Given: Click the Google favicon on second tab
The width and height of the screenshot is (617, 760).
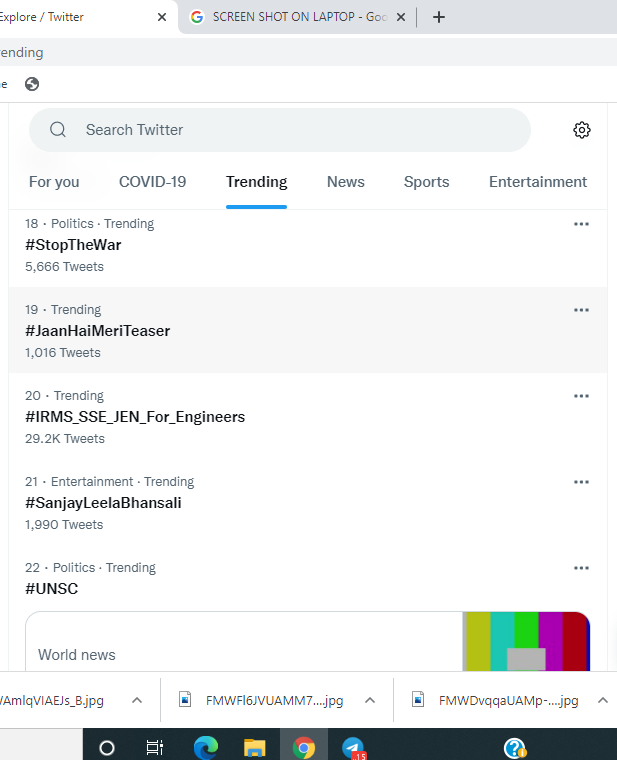Looking at the screenshot, I should click(x=197, y=17).
